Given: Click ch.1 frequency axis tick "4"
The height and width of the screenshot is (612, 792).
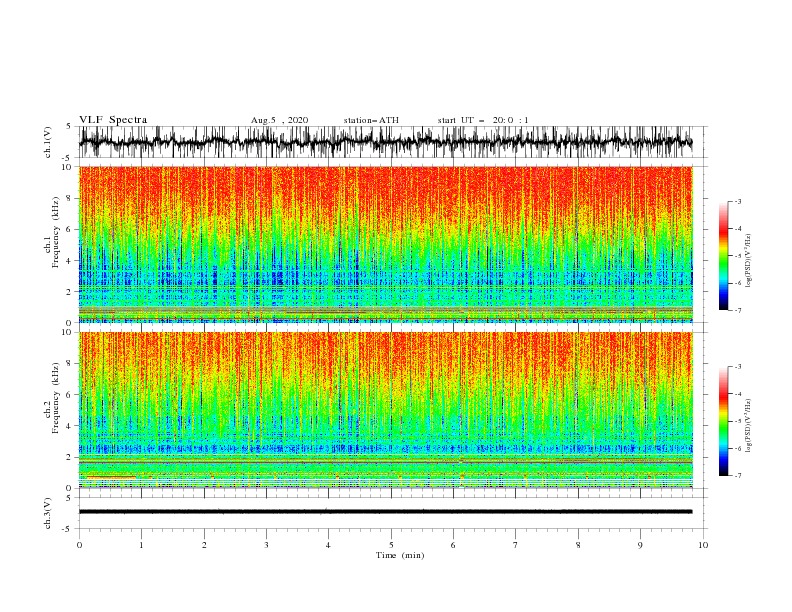Looking at the screenshot, I should pos(70,261).
